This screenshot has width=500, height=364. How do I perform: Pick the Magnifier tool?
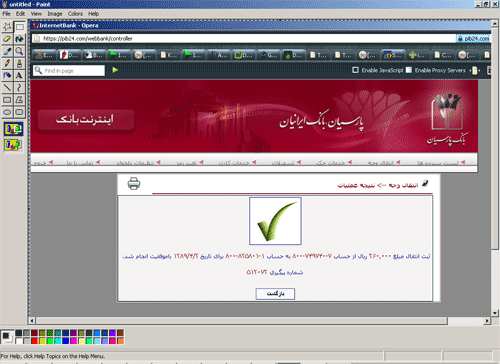click(19, 51)
